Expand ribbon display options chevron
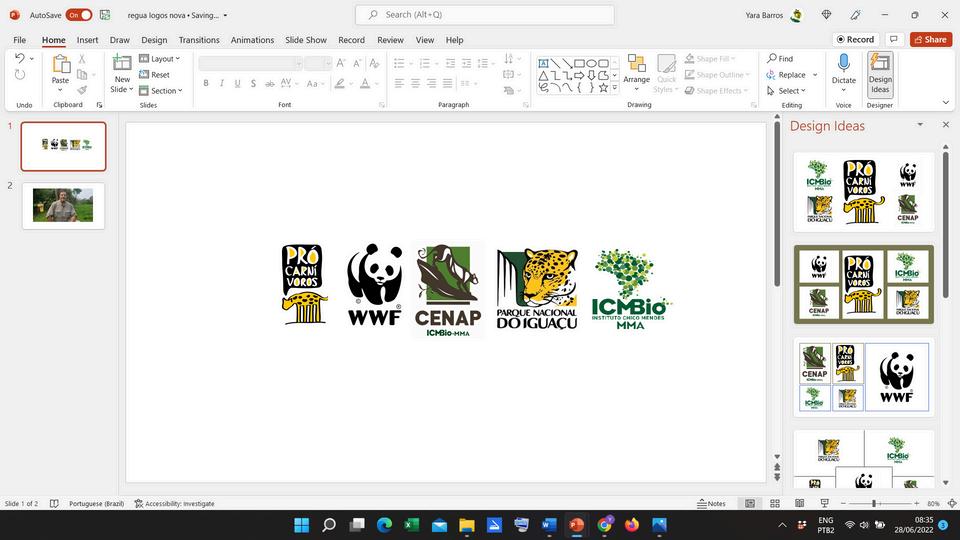This screenshot has width=960, height=540. click(945, 102)
